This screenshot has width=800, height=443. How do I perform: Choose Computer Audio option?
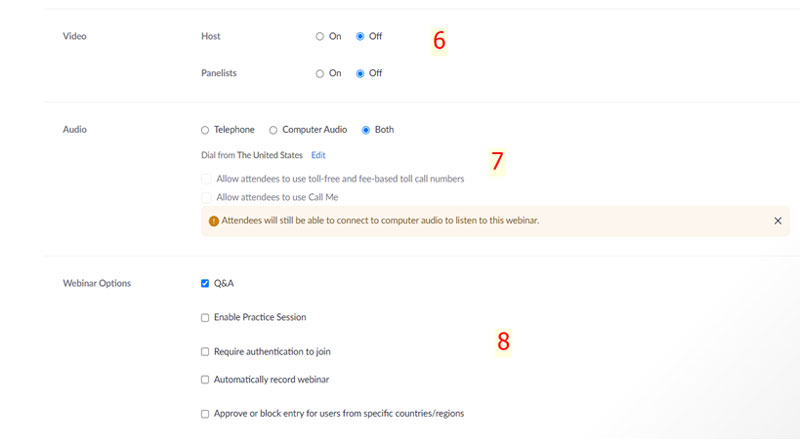273,130
